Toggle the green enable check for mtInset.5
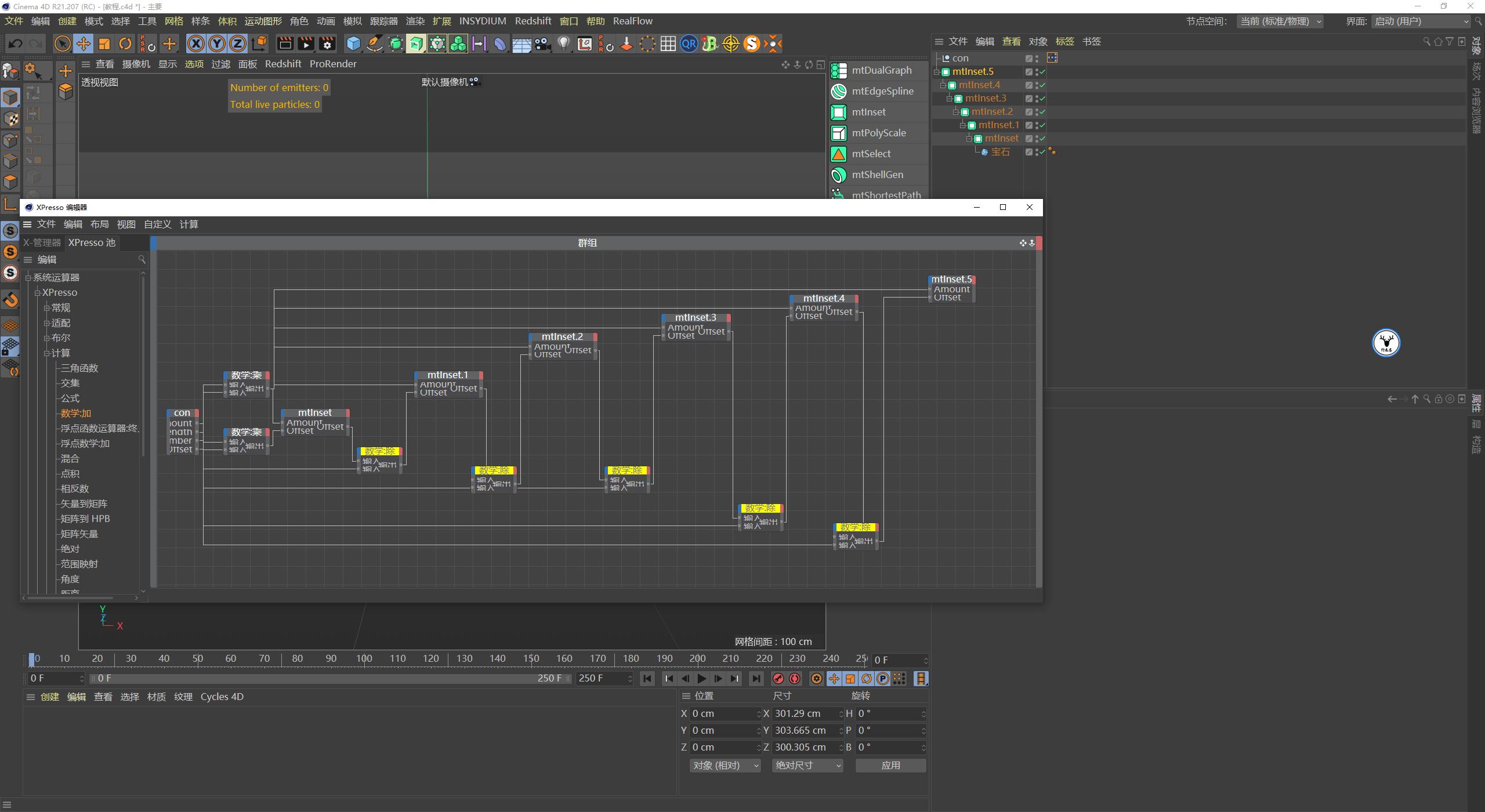The image size is (1485, 812). click(x=1042, y=72)
